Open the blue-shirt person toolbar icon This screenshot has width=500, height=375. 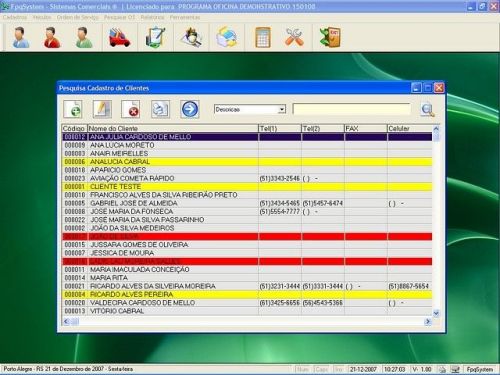20,37
